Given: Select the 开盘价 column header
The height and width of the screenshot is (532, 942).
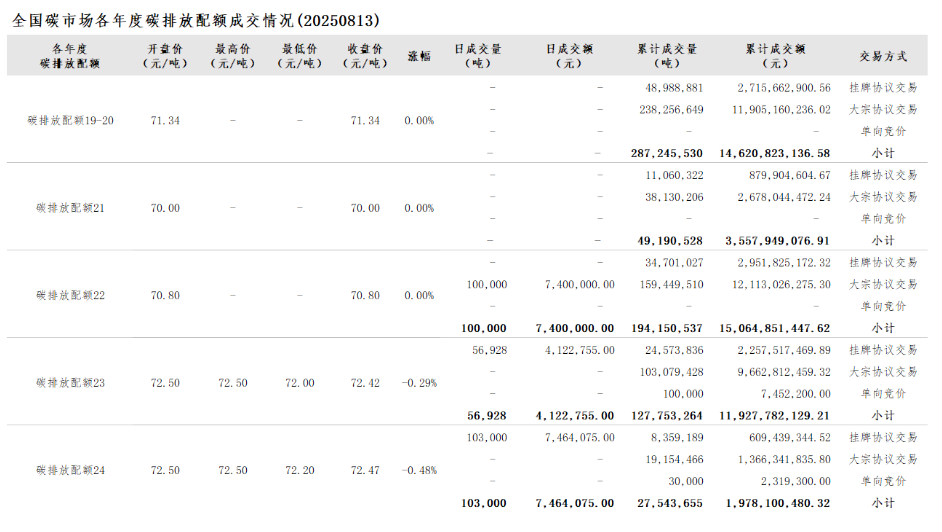Looking at the screenshot, I should [x=165, y=55].
